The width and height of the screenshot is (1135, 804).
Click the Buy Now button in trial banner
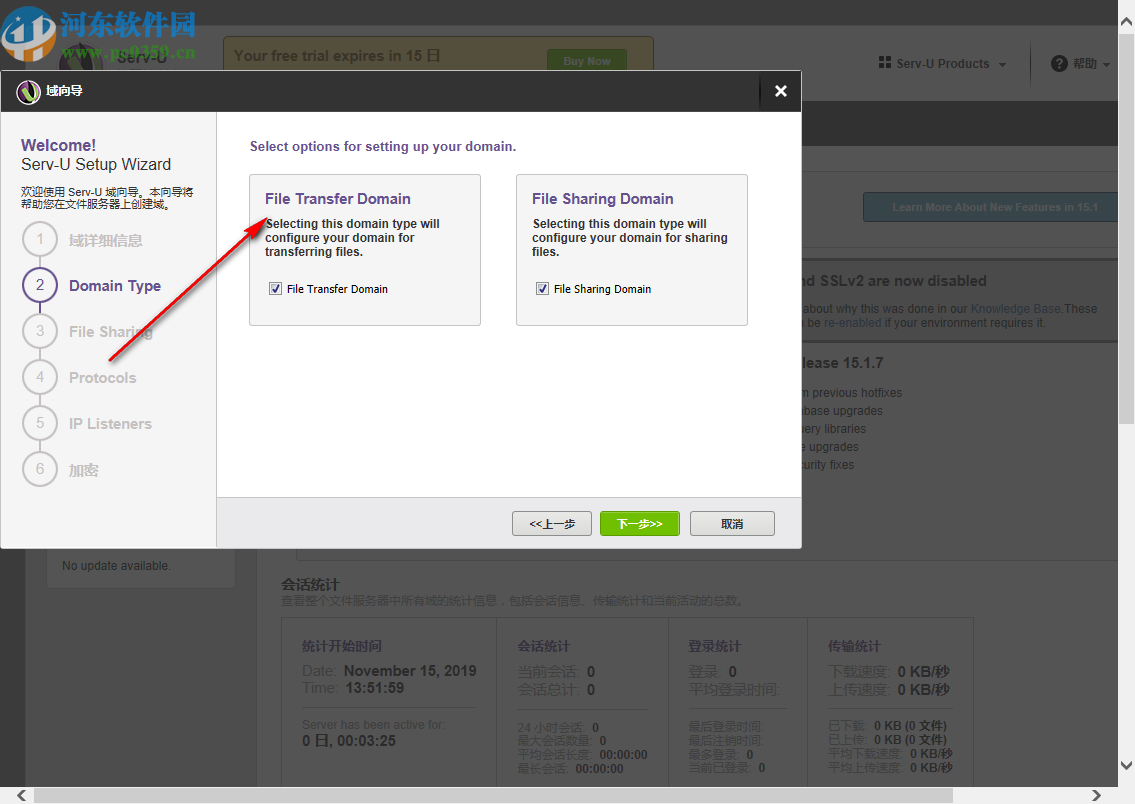pos(587,61)
